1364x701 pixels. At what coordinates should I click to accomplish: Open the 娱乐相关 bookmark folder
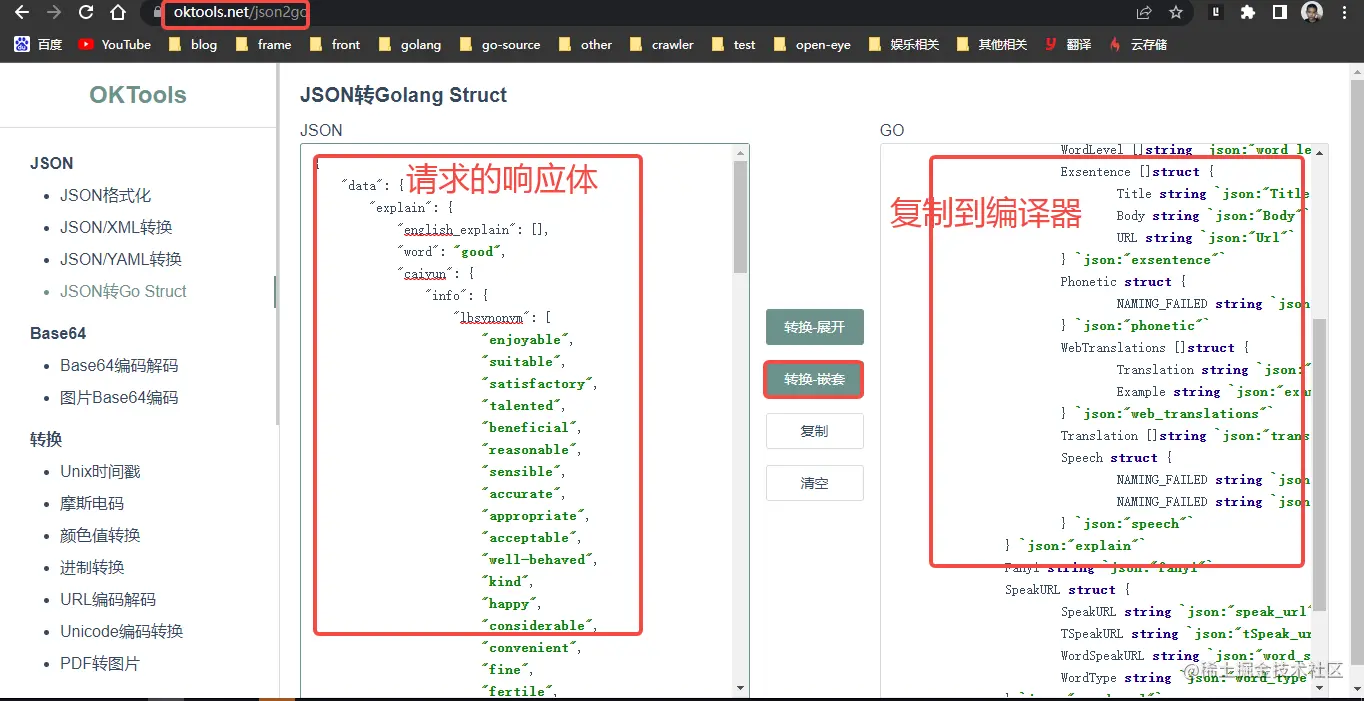[x=904, y=44]
